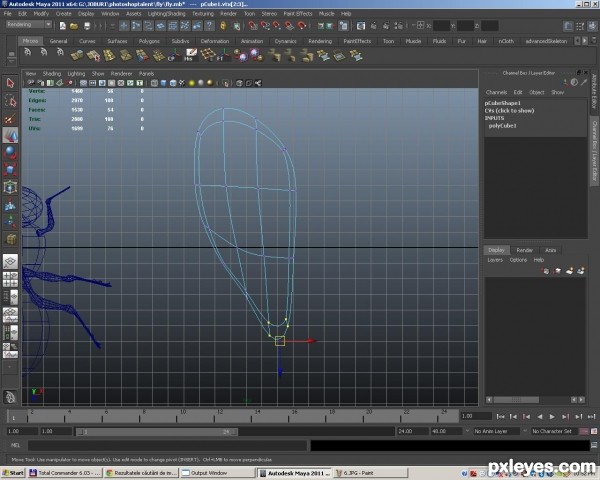Switch to the Polygons shelf tab

(149, 41)
